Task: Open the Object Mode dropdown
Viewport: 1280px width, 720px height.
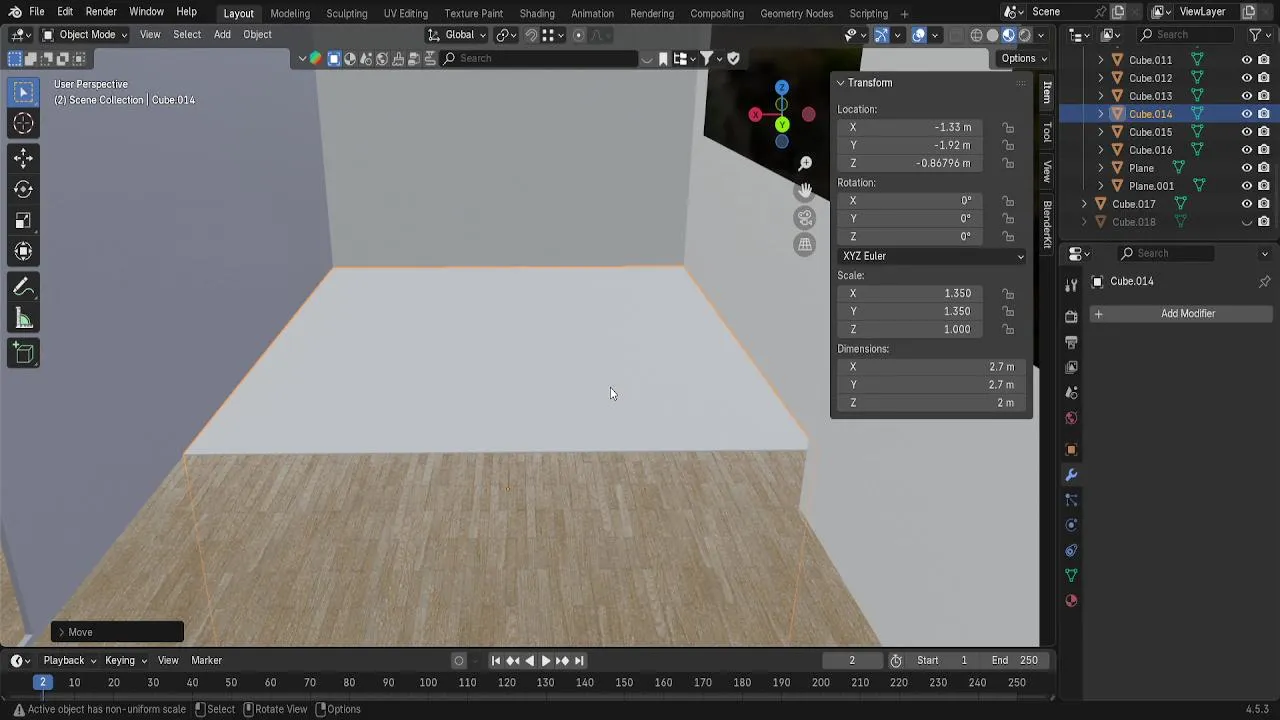Action: pyautogui.click(x=84, y=35)
